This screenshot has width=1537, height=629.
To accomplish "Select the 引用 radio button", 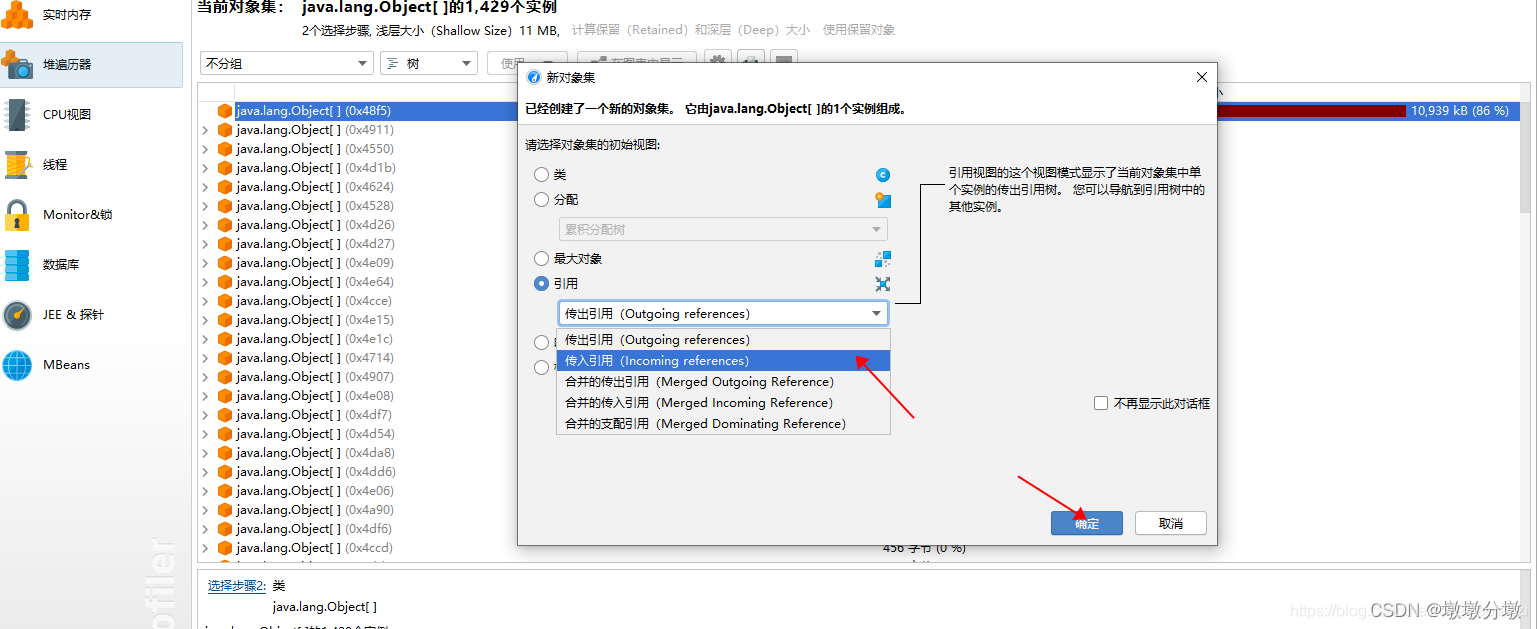I will click(542, 284).
